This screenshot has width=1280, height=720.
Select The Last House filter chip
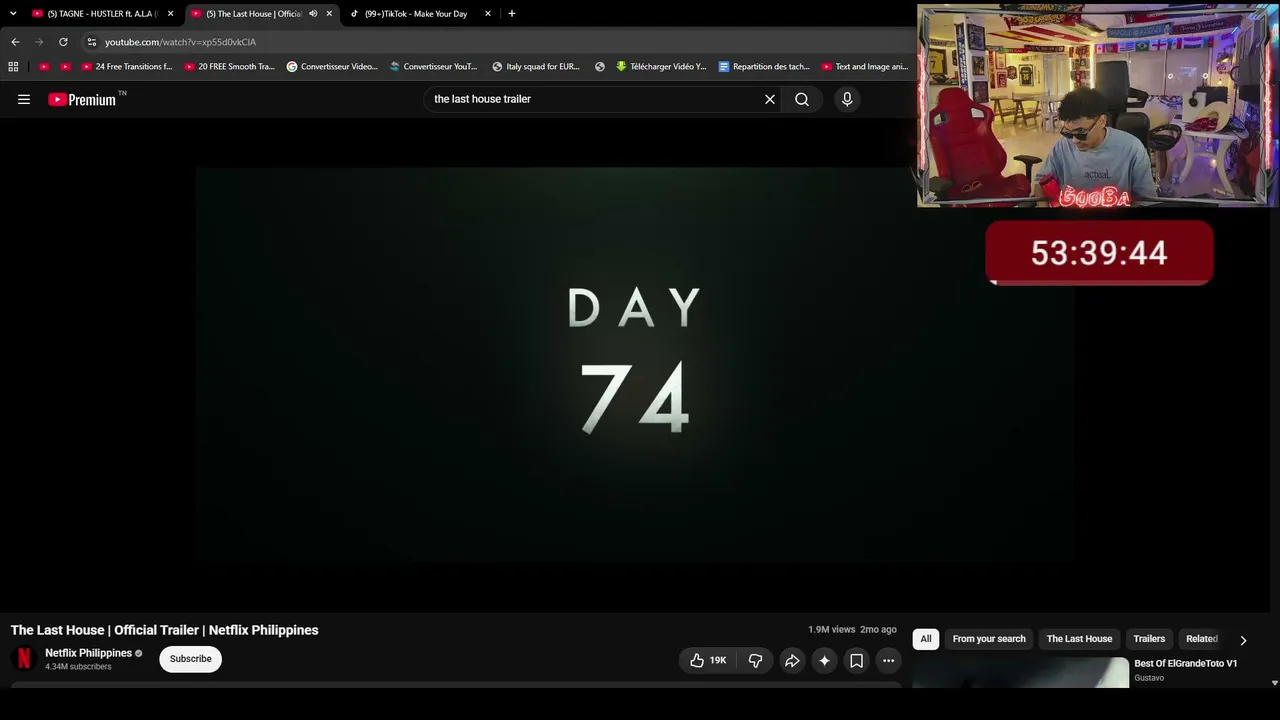1079,639
